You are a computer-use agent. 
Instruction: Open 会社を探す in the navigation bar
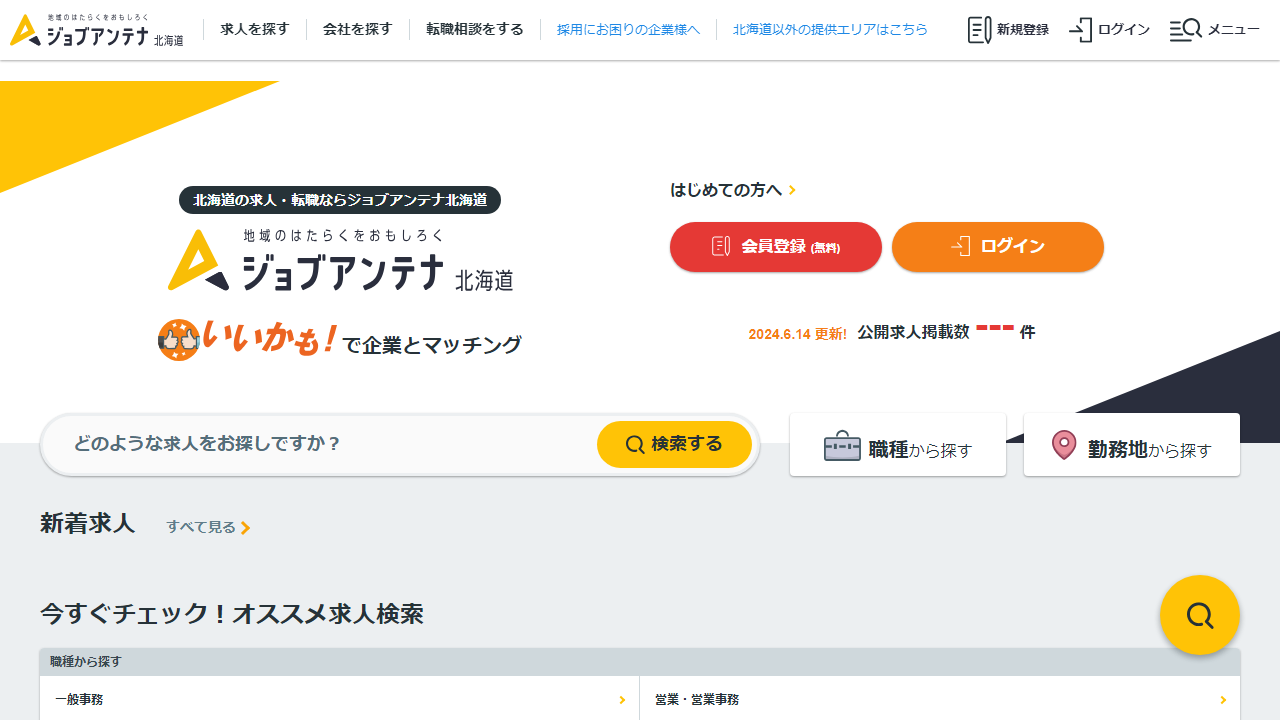pos(357,29)
